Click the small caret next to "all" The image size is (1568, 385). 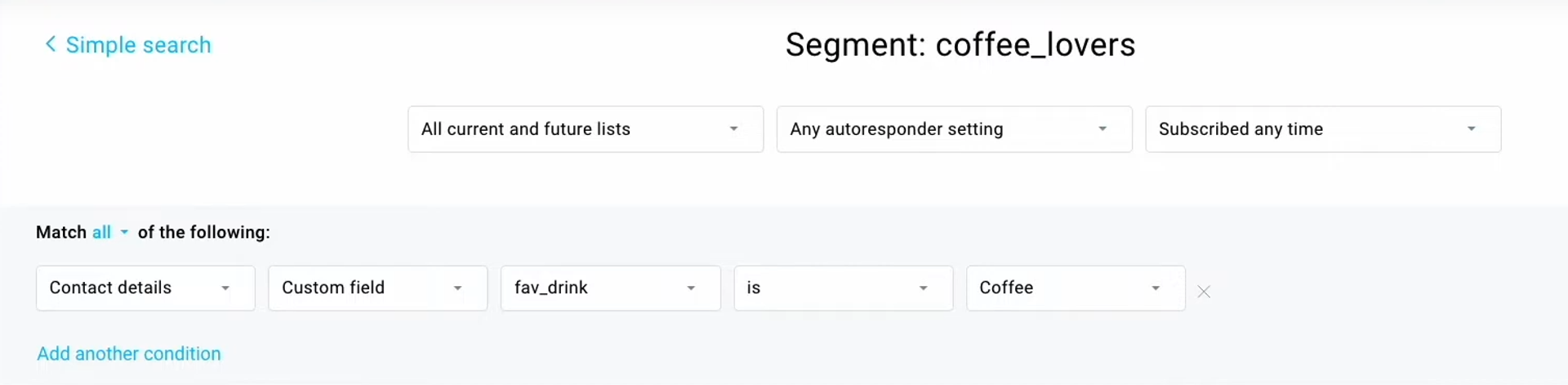pos(124,232)
